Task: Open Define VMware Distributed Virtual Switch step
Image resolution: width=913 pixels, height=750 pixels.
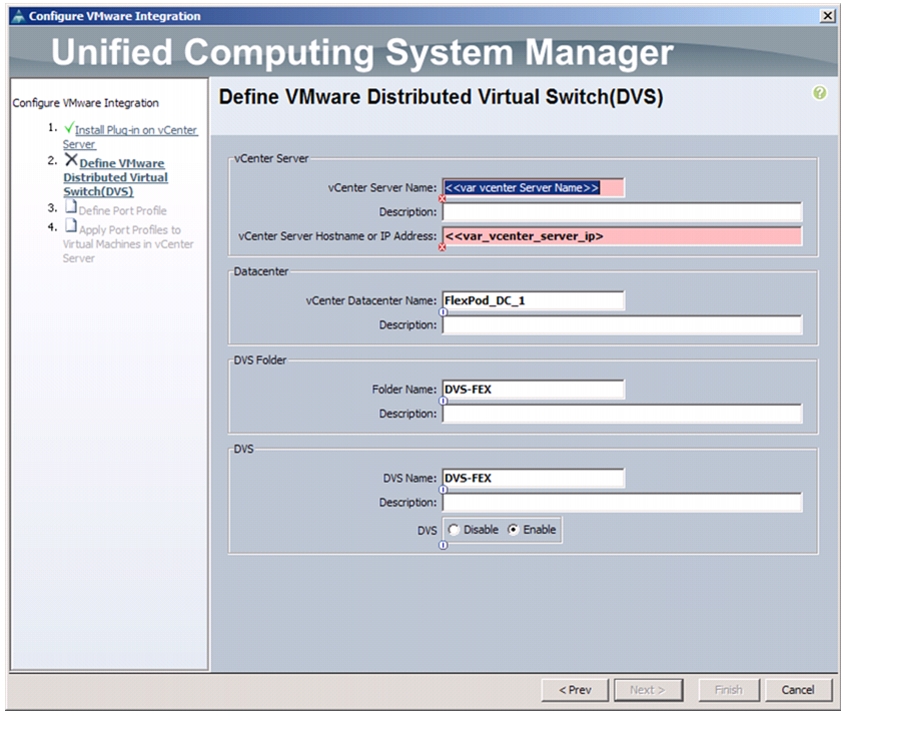Action: click(x=115, y=177)
